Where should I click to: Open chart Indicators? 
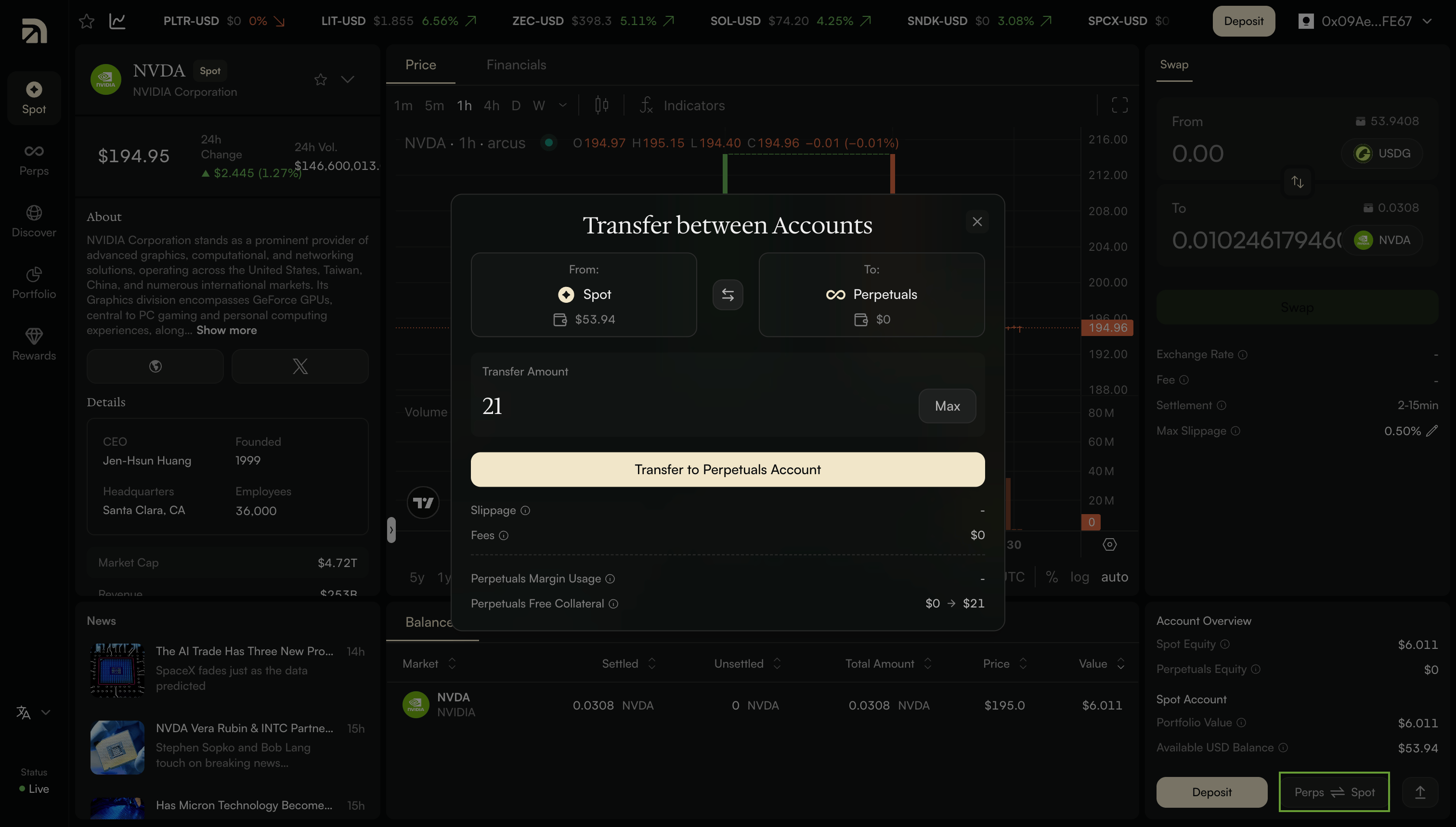(x=682, y=105)
